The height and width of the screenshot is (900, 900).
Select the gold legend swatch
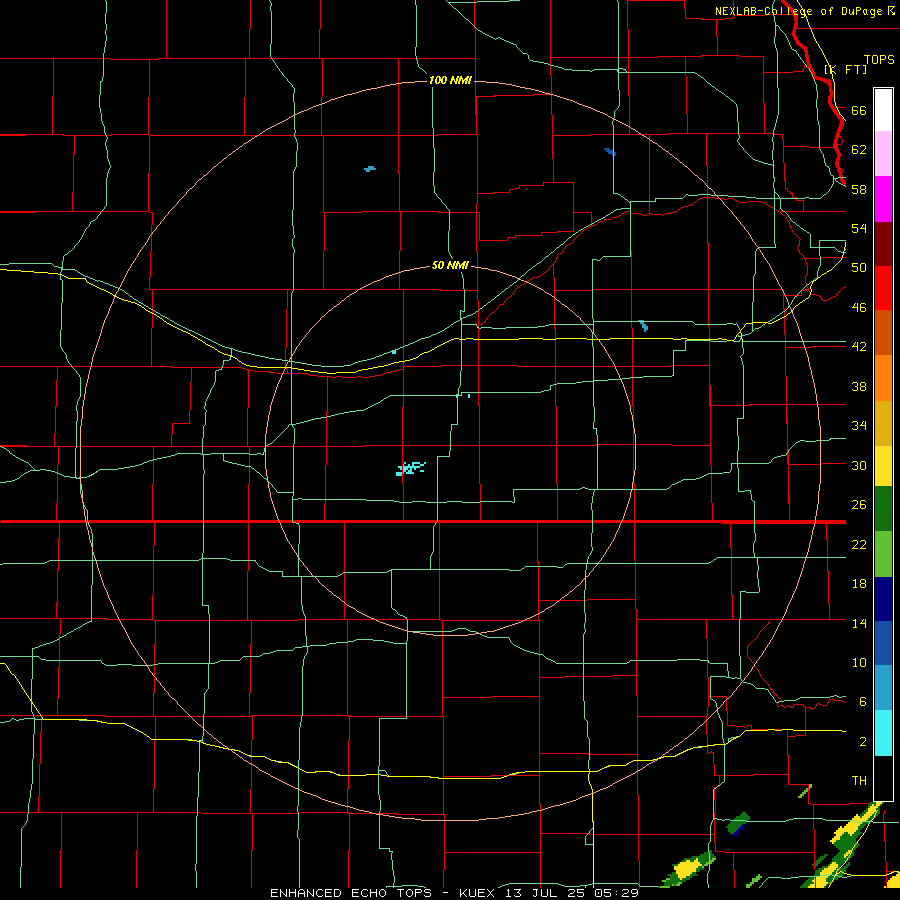[883, 423]
